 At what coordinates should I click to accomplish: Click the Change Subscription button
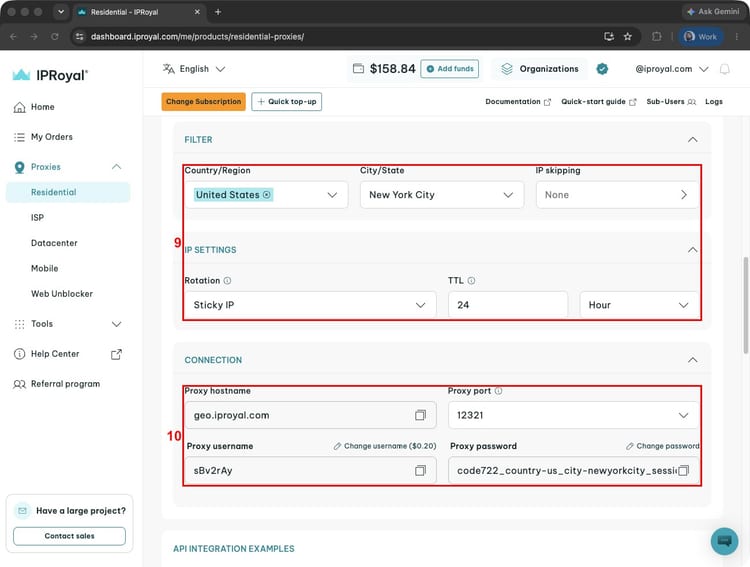pos(203,101)
